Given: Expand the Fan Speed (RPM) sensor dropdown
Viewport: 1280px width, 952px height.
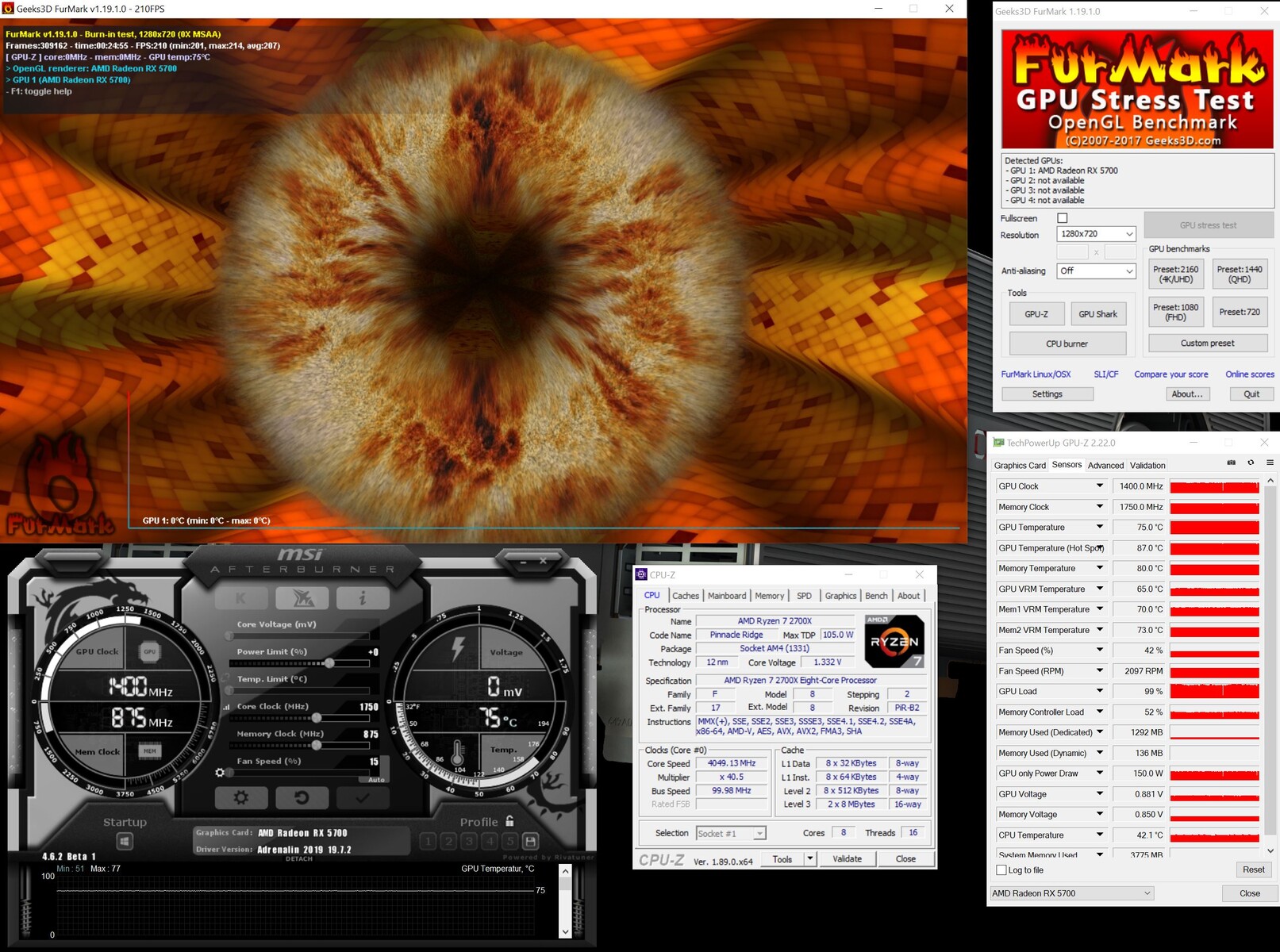Looking at the screenshot, I should click(x=1100, y=671).
